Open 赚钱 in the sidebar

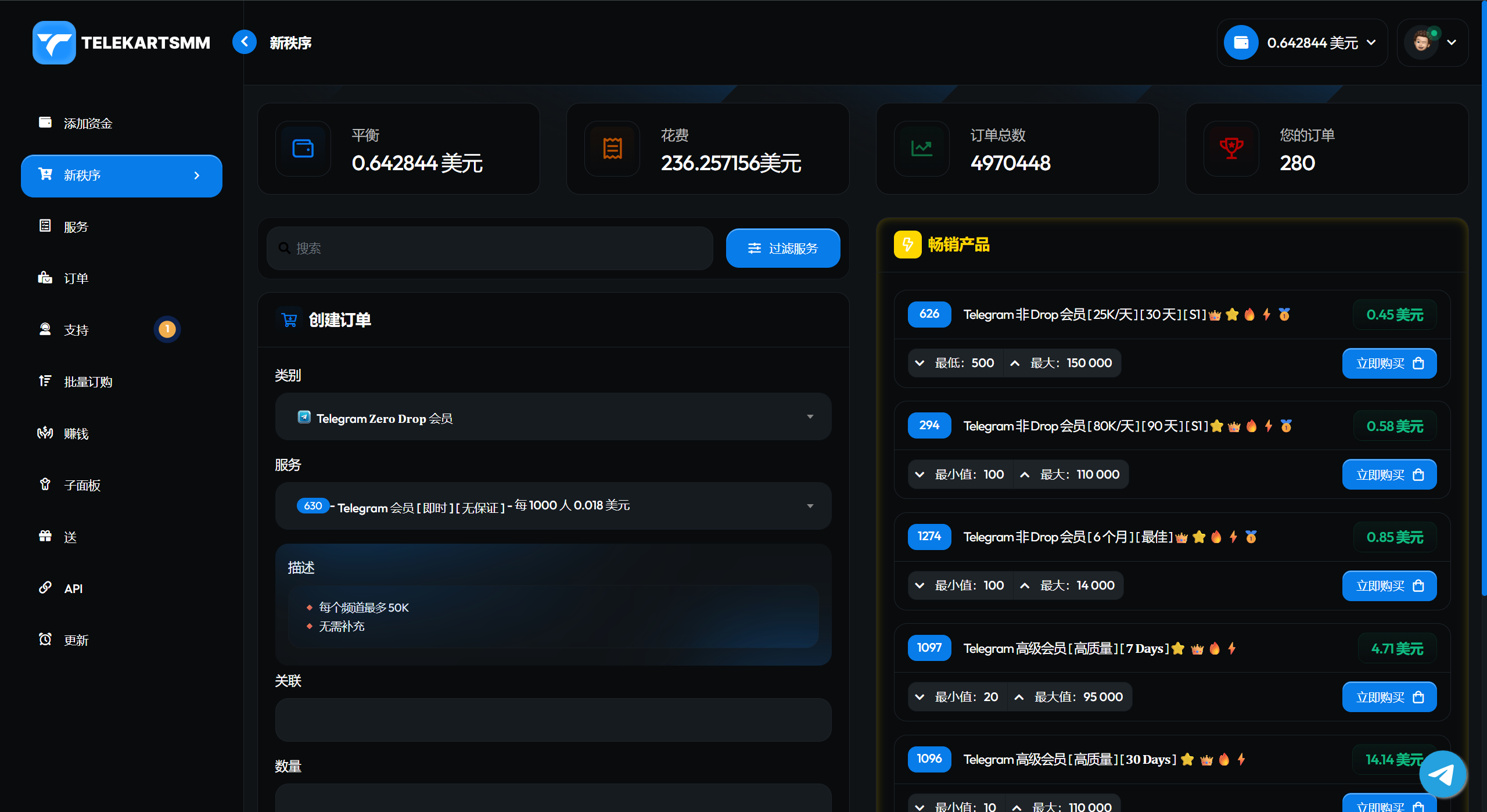pos(121,433)
